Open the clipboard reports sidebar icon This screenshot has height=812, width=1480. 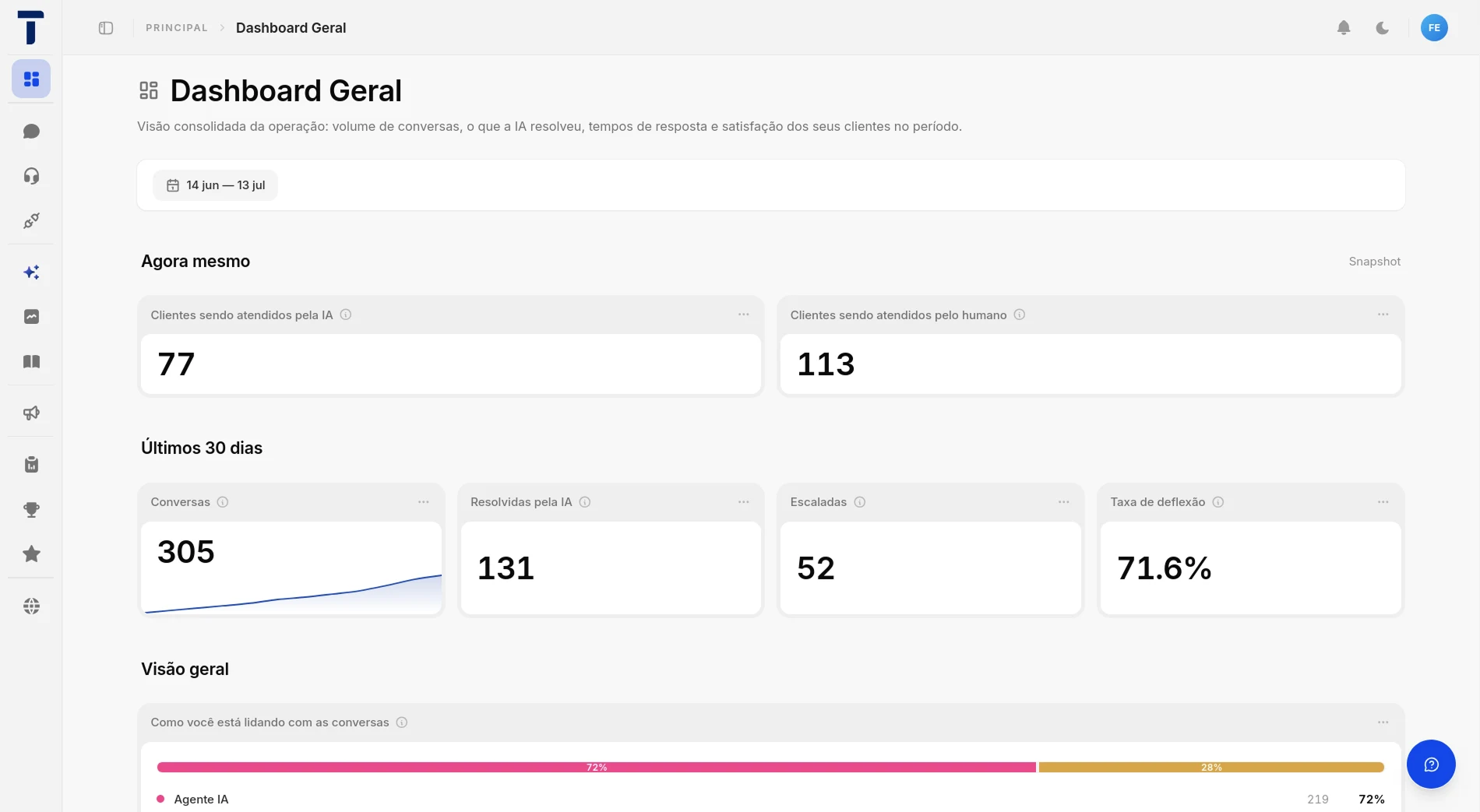(x=31, y=464)
